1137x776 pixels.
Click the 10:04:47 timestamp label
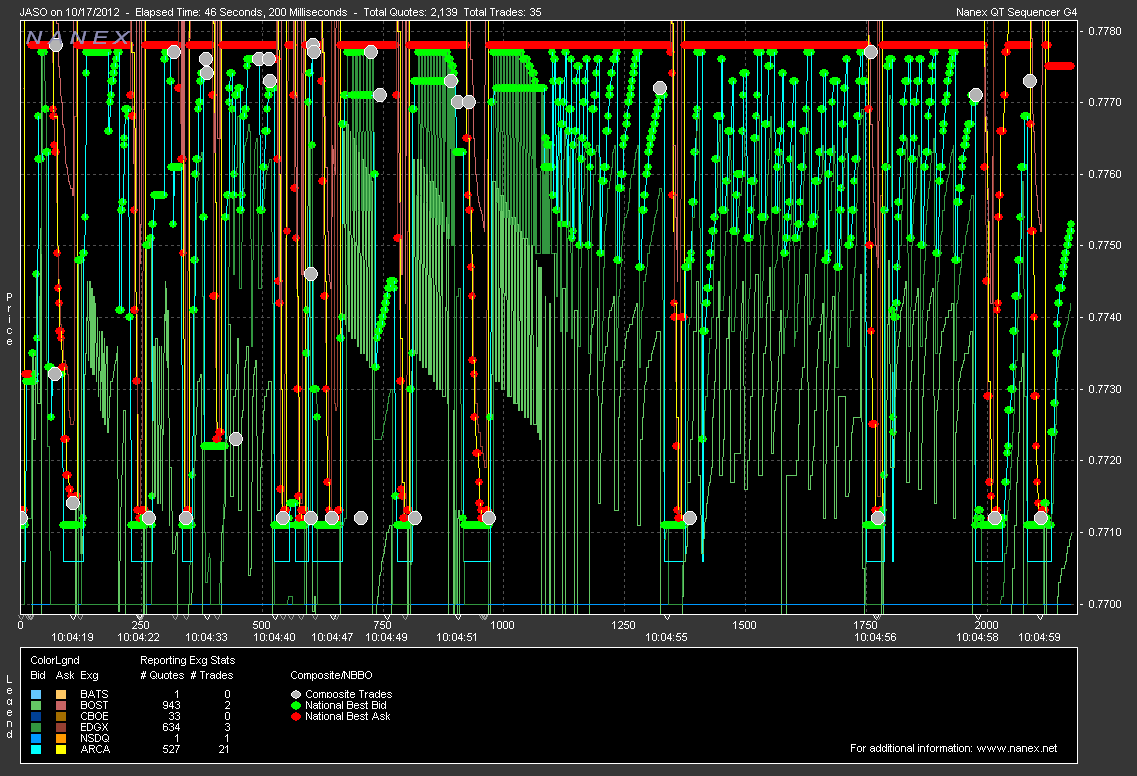pyautogui.click(x=332, y=637)
